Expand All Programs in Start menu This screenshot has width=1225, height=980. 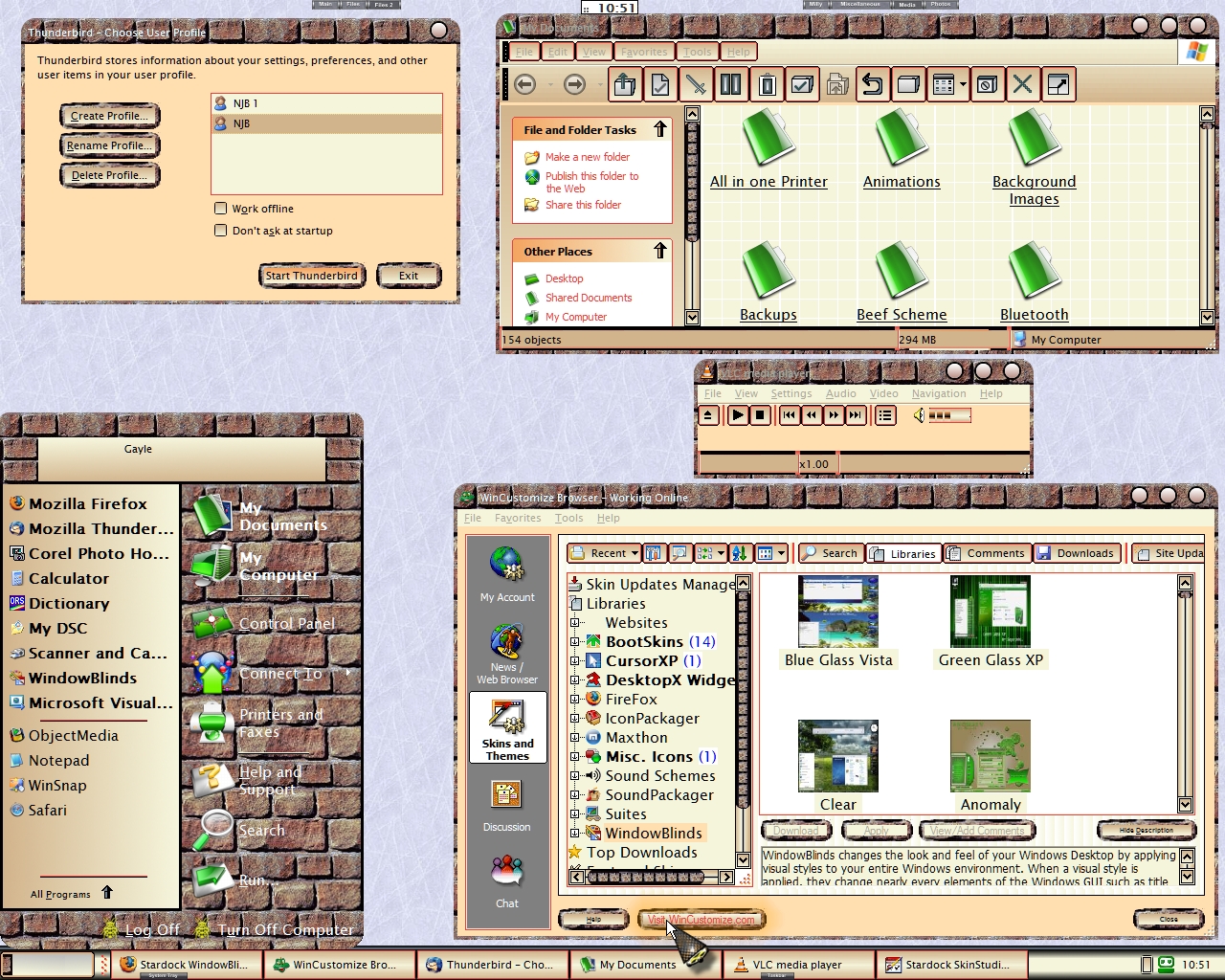[x=72, y=893]
